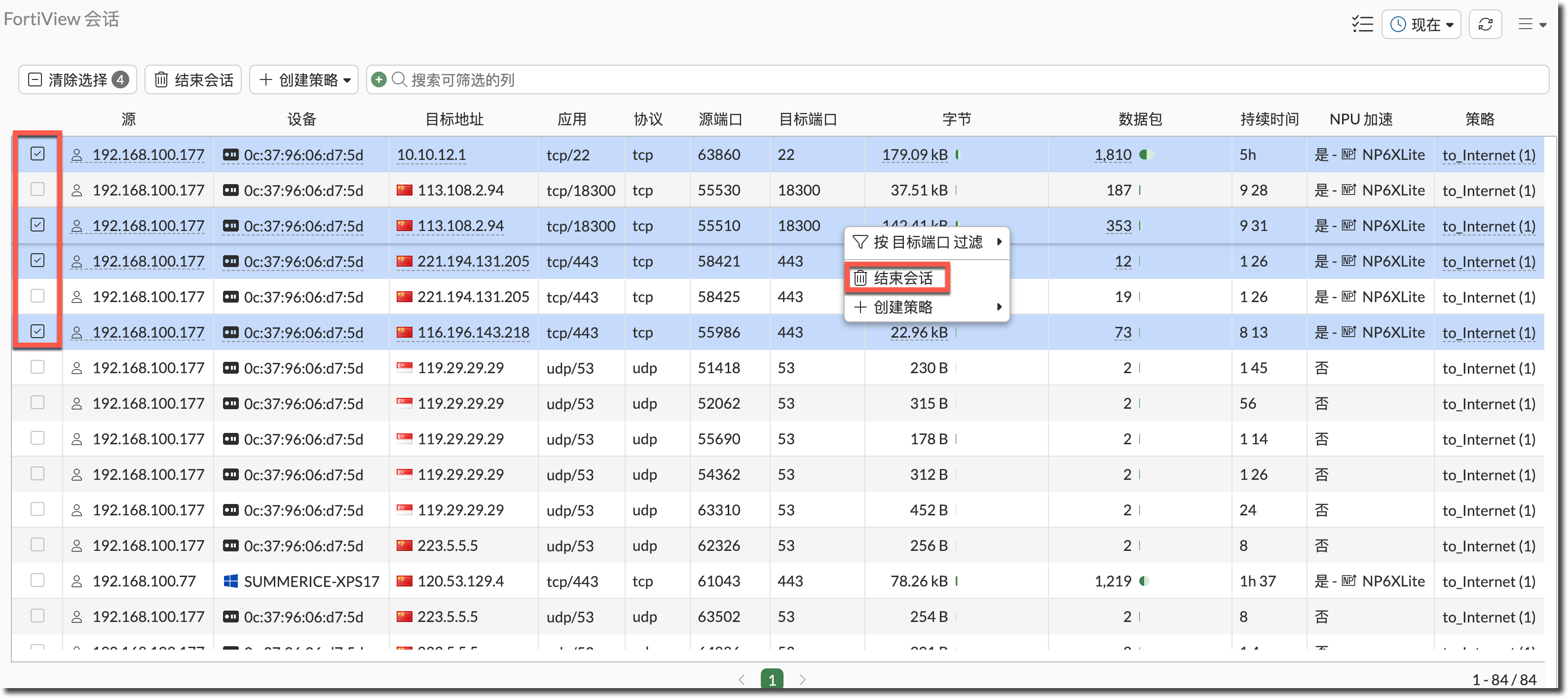Click the China flag icon beside 120.53.129.4

pyautogui.click(x=404, y=581)
